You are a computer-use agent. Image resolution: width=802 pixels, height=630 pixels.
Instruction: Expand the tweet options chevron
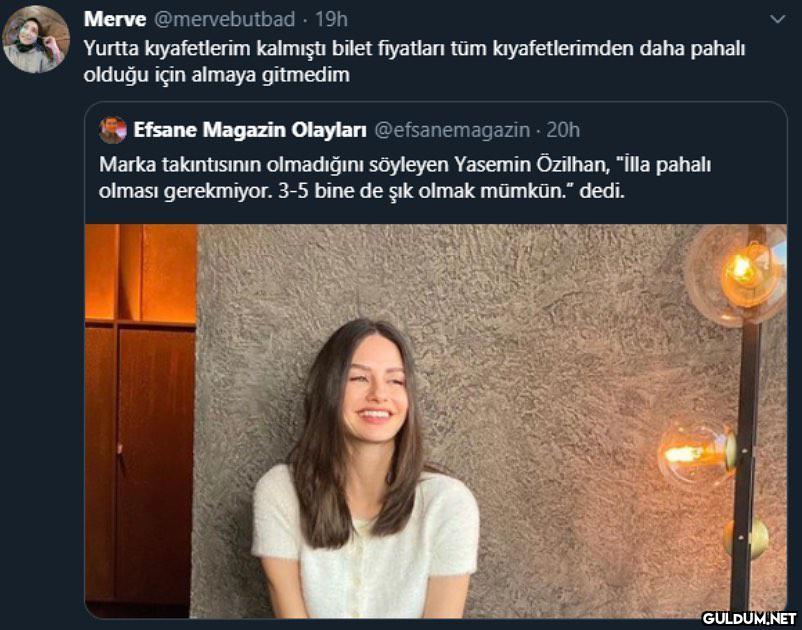click(777, 19)
